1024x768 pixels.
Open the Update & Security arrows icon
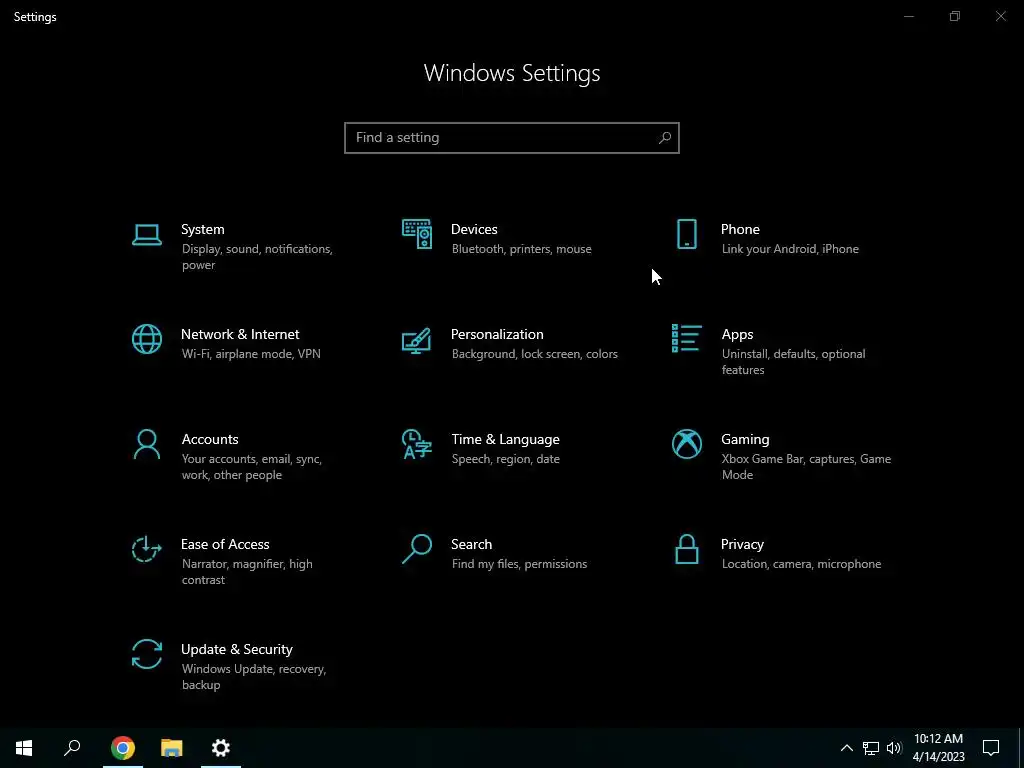(146, 654)
